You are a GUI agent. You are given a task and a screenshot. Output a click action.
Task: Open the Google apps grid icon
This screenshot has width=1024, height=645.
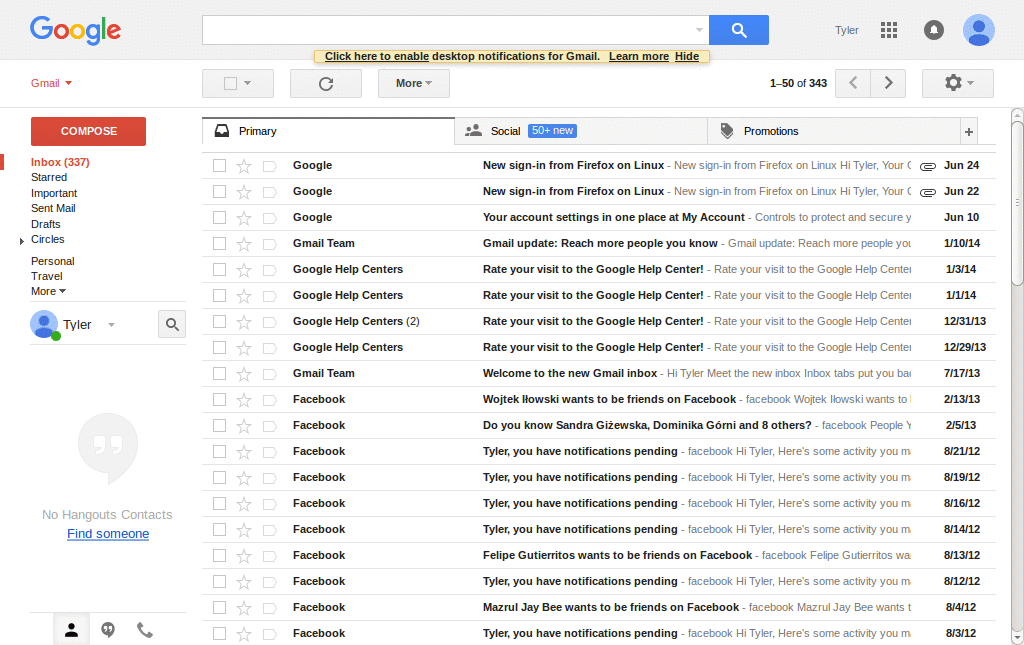(x=888, y=30)
